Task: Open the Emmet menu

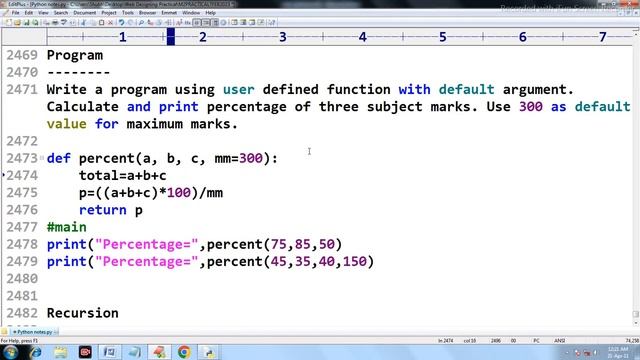Action: point(169,13)
